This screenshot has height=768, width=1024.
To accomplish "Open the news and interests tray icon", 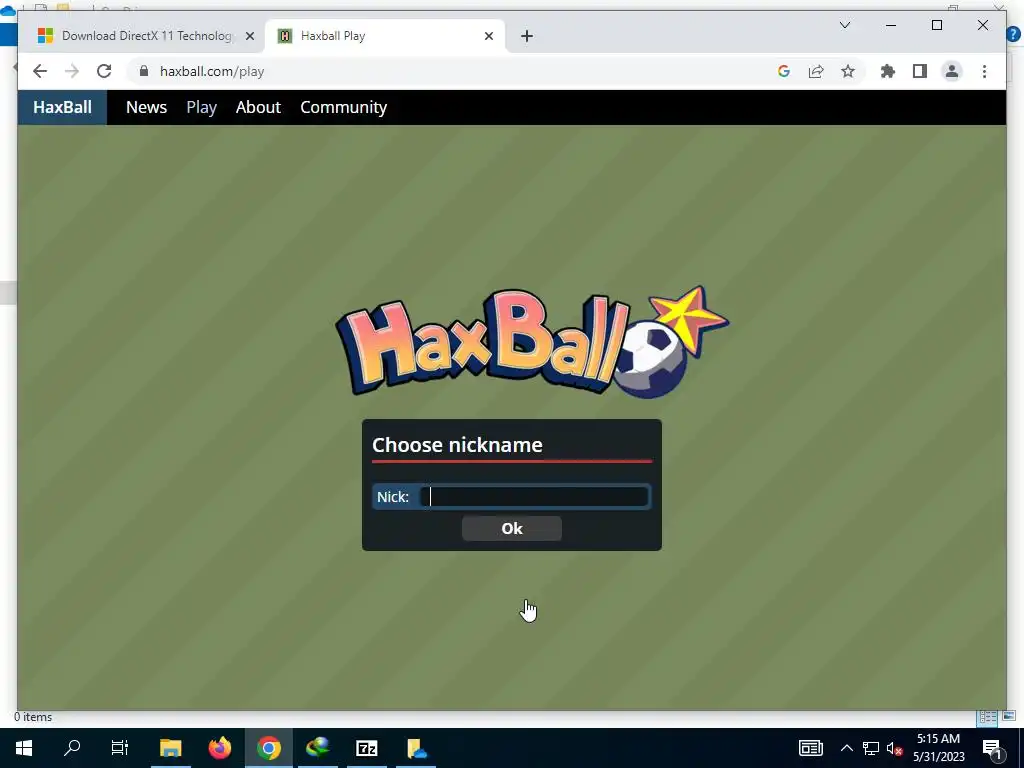I will (810, 748).
